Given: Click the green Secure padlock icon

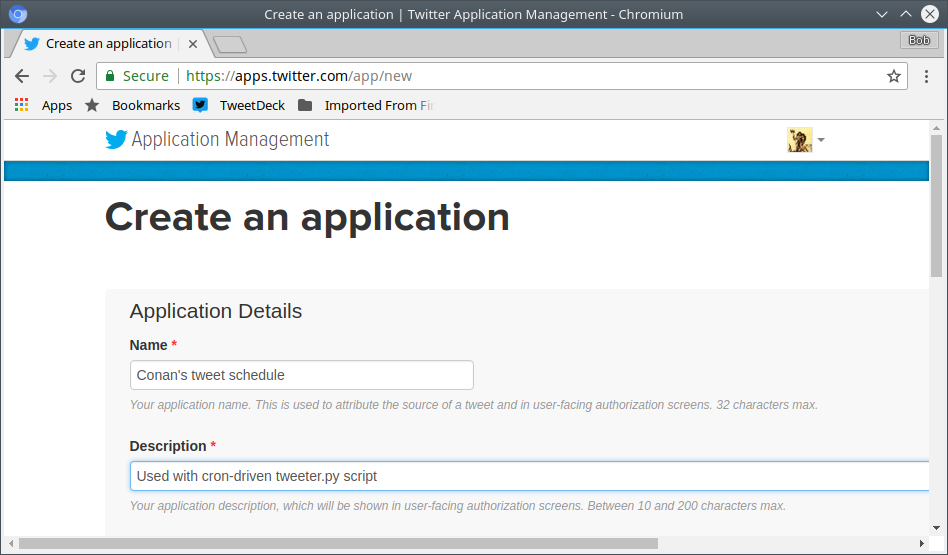Looking at the screenshot, I should (110, 76).
